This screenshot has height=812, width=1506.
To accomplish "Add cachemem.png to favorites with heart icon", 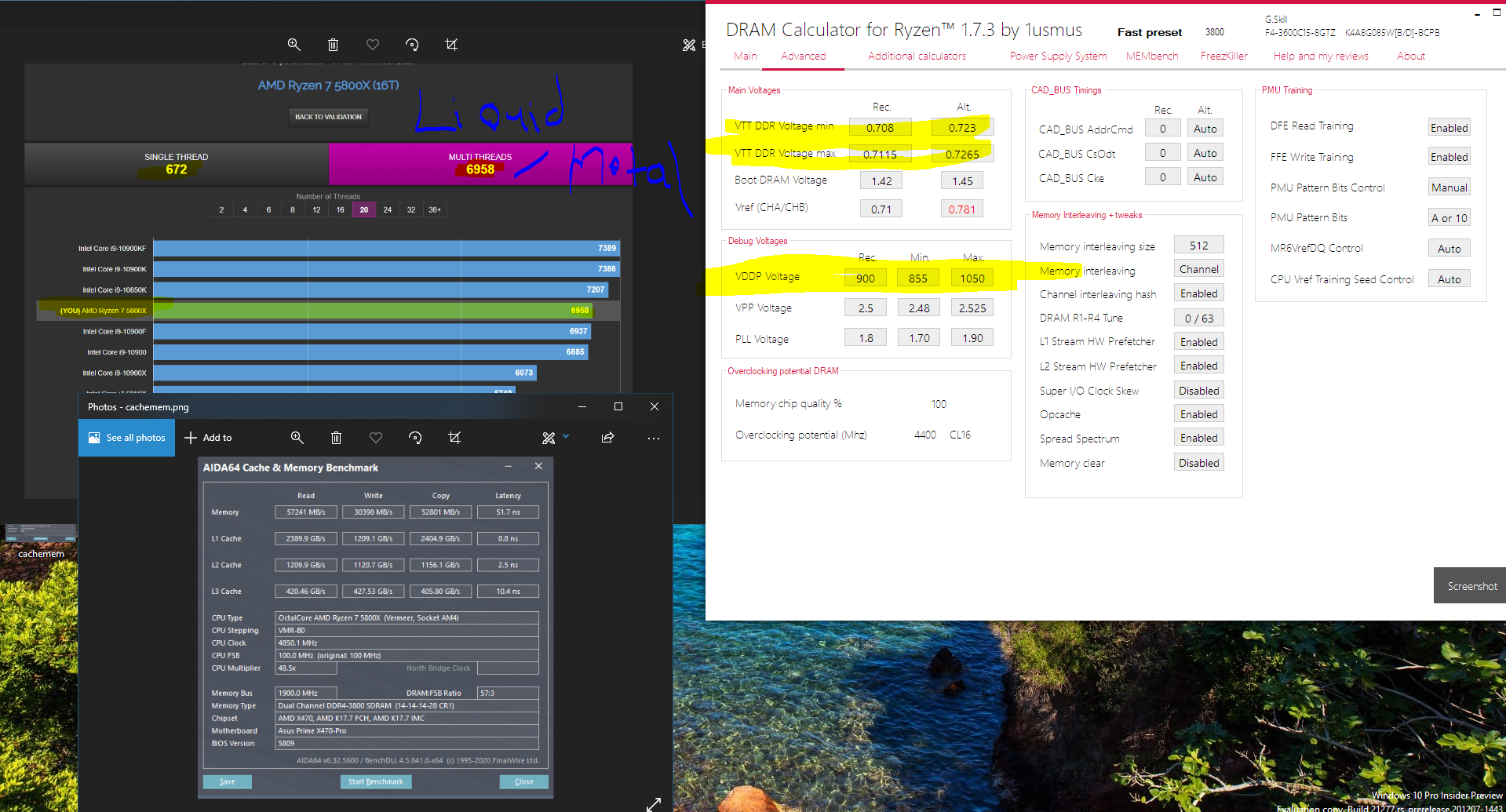I will coord(376,438).
